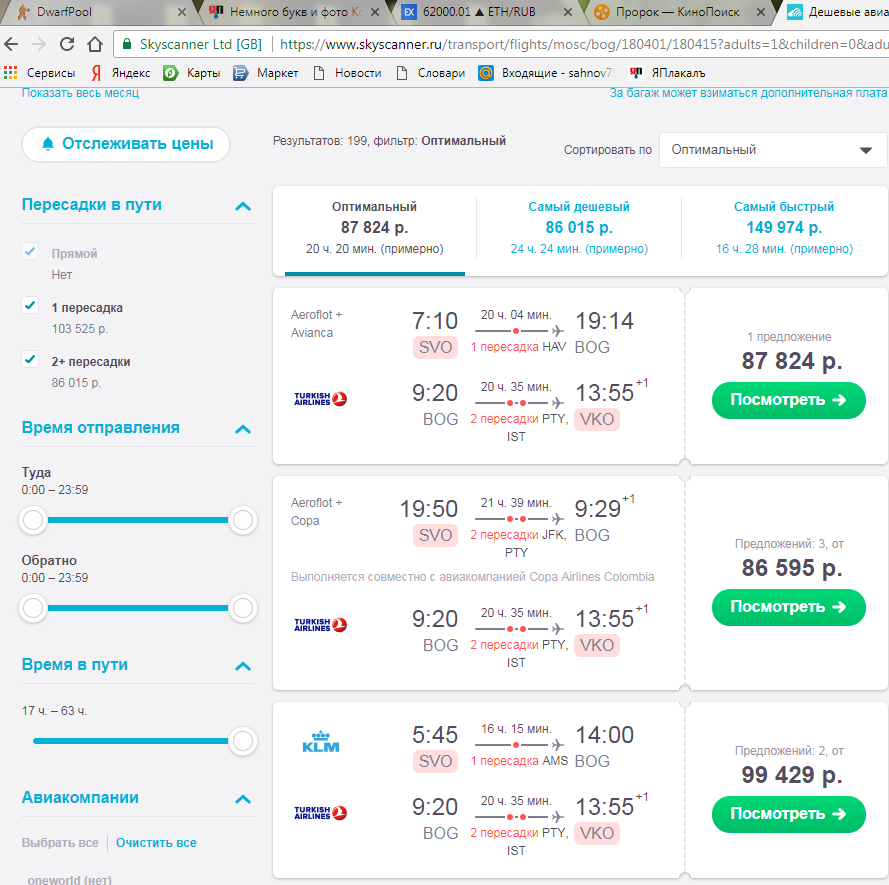Click the green secure padlock icon
This screenshot has width=889, height=885.
127,44
